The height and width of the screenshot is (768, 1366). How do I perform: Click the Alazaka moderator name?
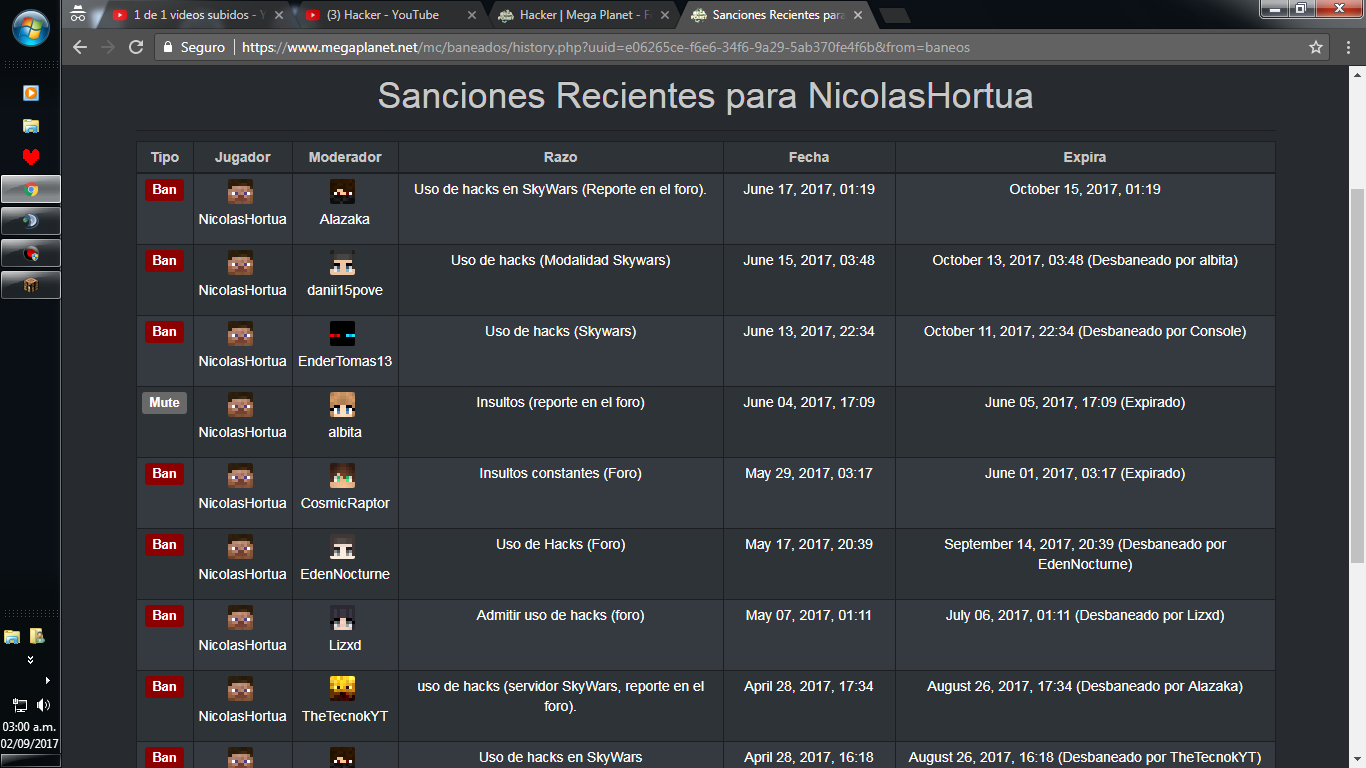click(x=345, y=219)
